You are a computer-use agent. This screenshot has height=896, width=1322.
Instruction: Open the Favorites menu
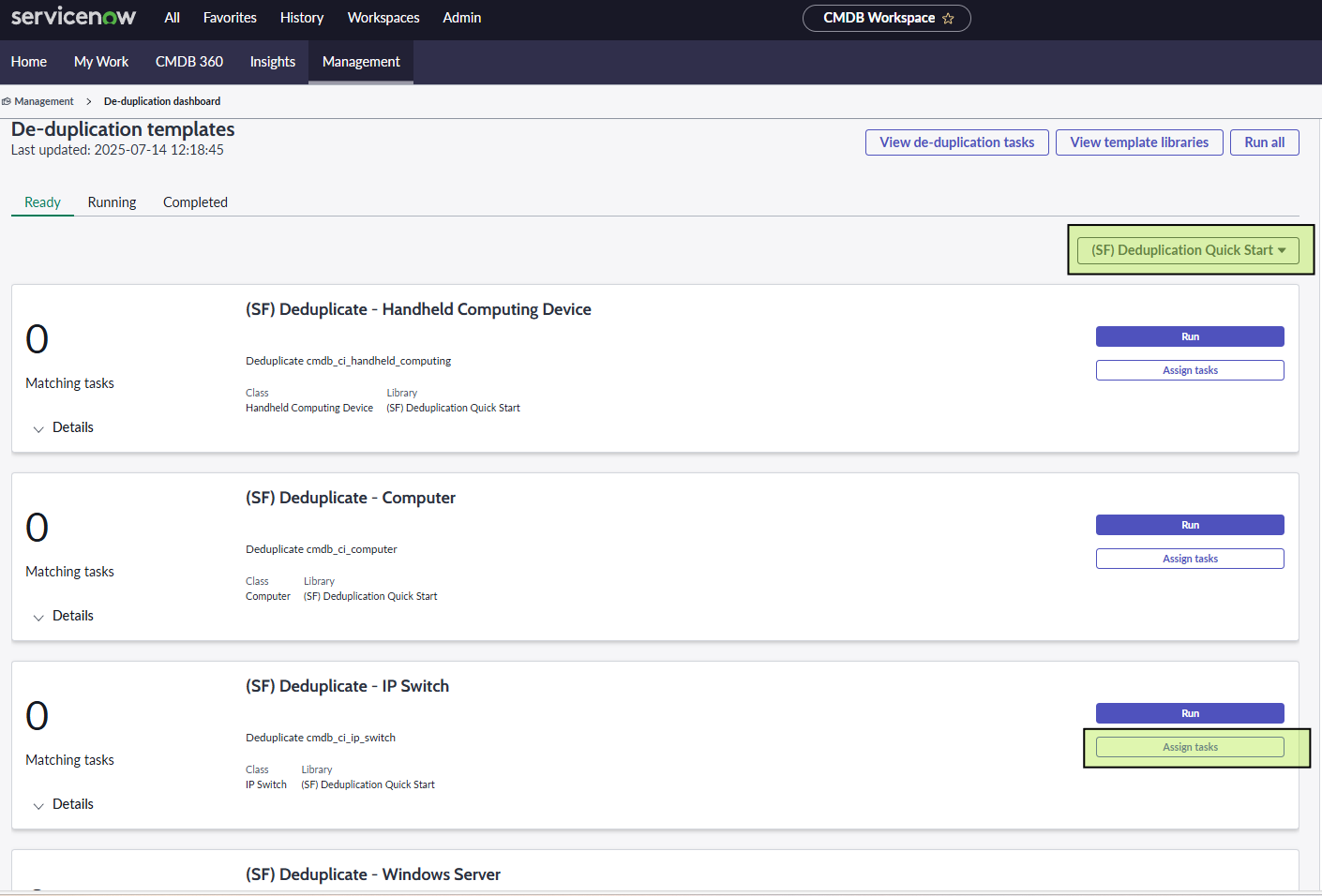pyautogui.click(x=230, y=18)
